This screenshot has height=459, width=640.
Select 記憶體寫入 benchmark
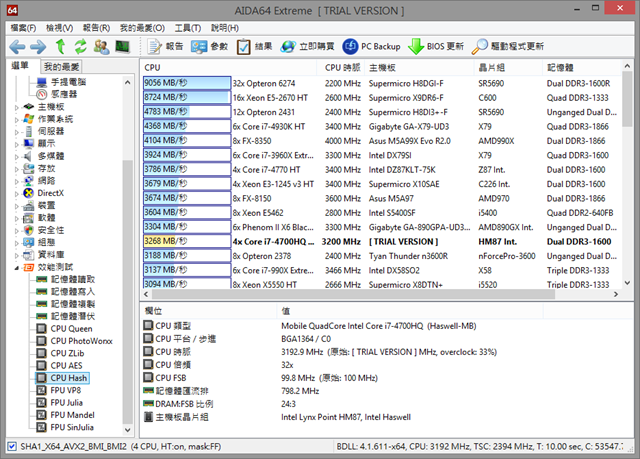pos(73,292)
